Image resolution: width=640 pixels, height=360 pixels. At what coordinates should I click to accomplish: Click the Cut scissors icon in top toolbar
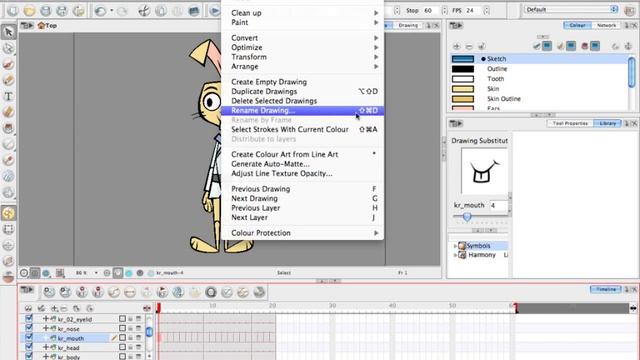coord(144,11)
